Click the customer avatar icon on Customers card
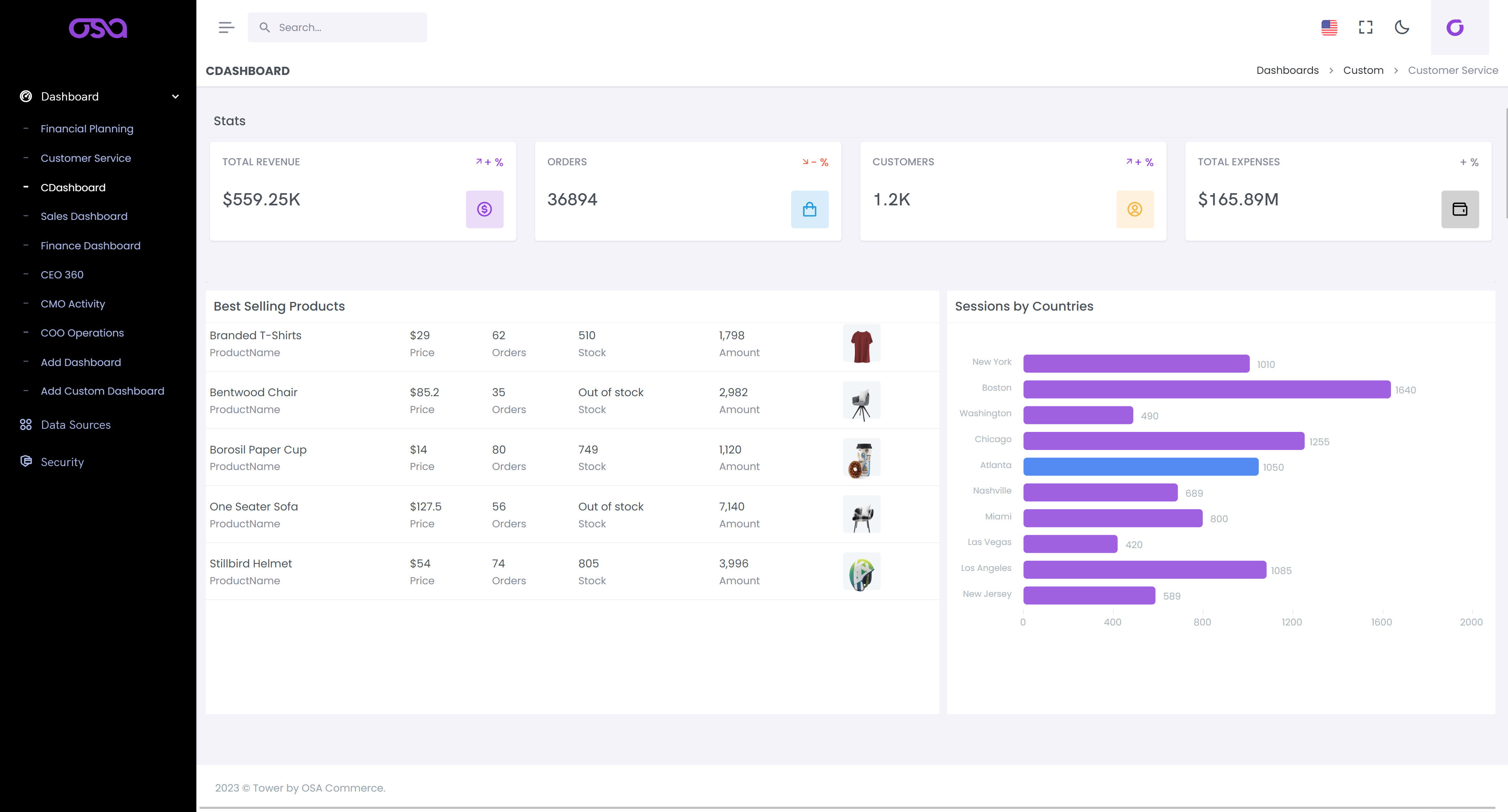 click(x=1135, y=209)
